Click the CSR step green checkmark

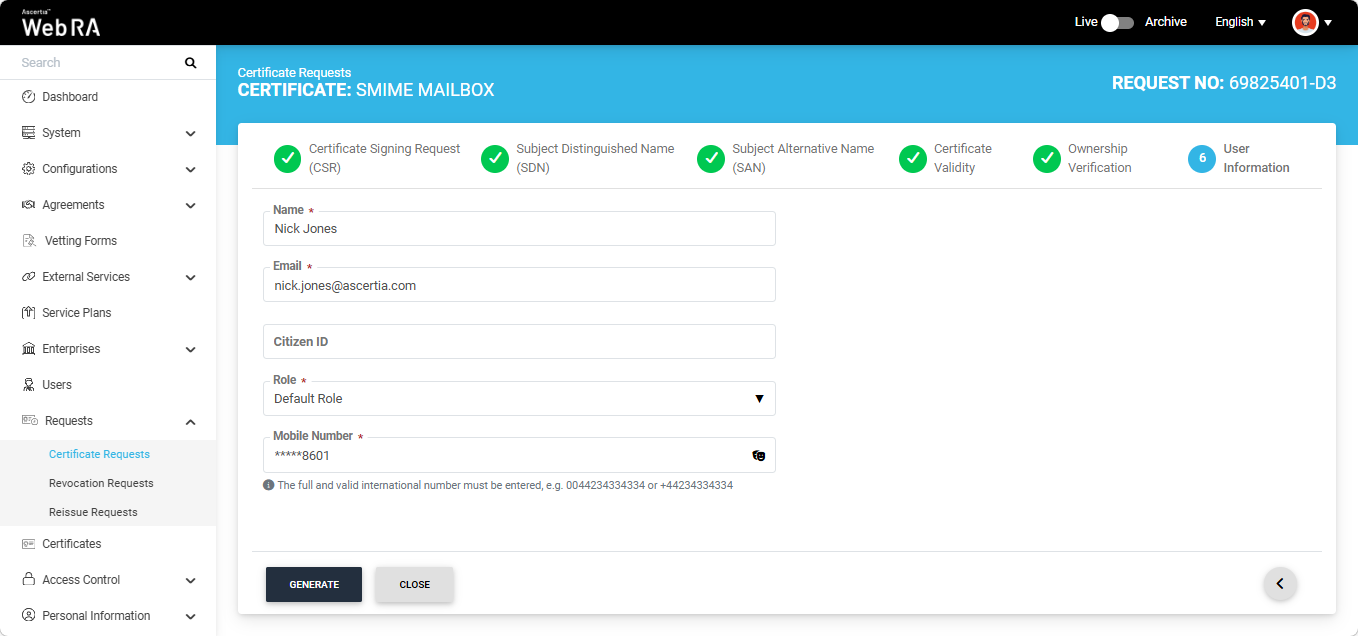(x=287, y=159)
